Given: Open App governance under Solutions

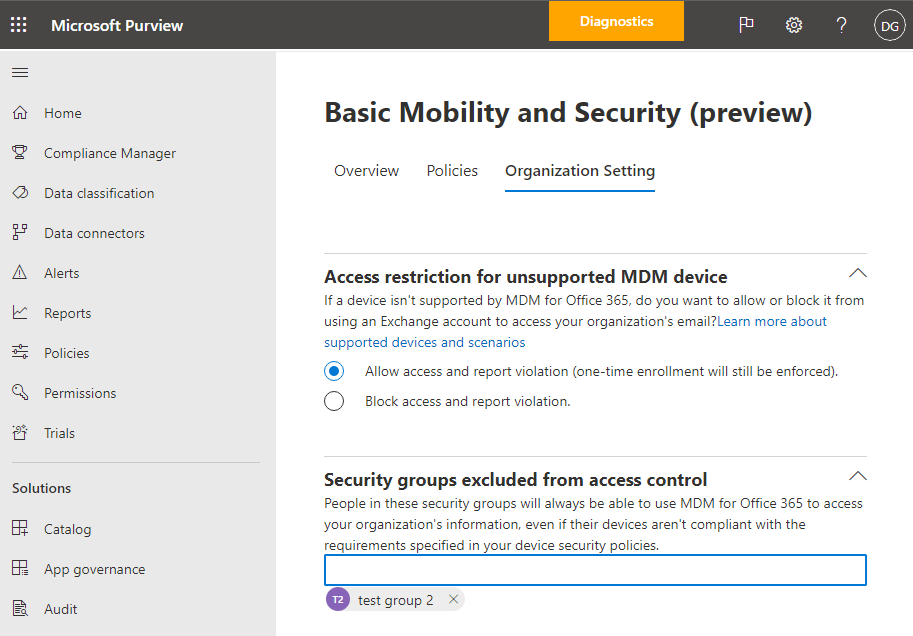Looking at the screenshot, I should tap(95, 570).
